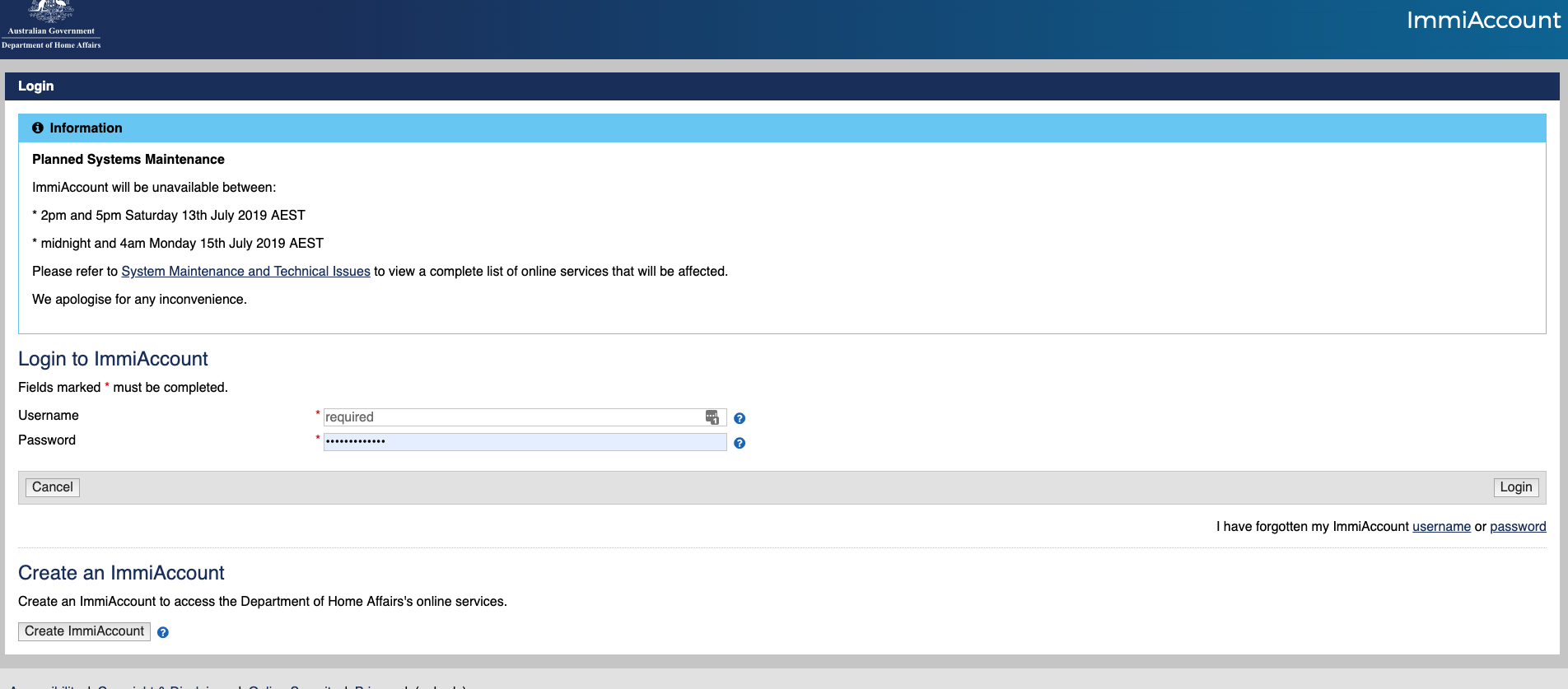This screenshot has height=689, width=1568.
Task: Click the Username field label
Action: [x=49, y=416]
